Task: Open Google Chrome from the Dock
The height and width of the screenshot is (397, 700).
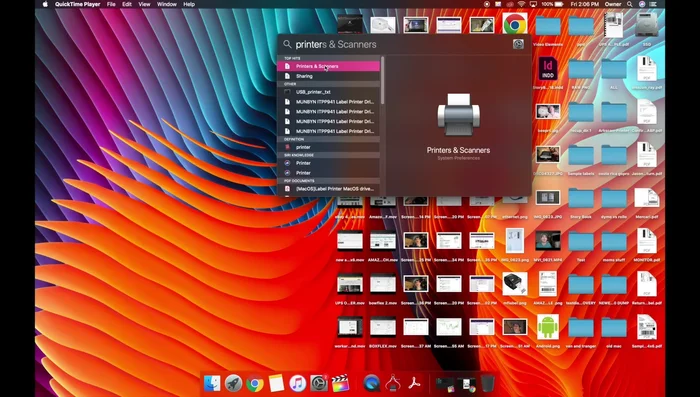Action: pyautogui.click(x=254, y=383)
